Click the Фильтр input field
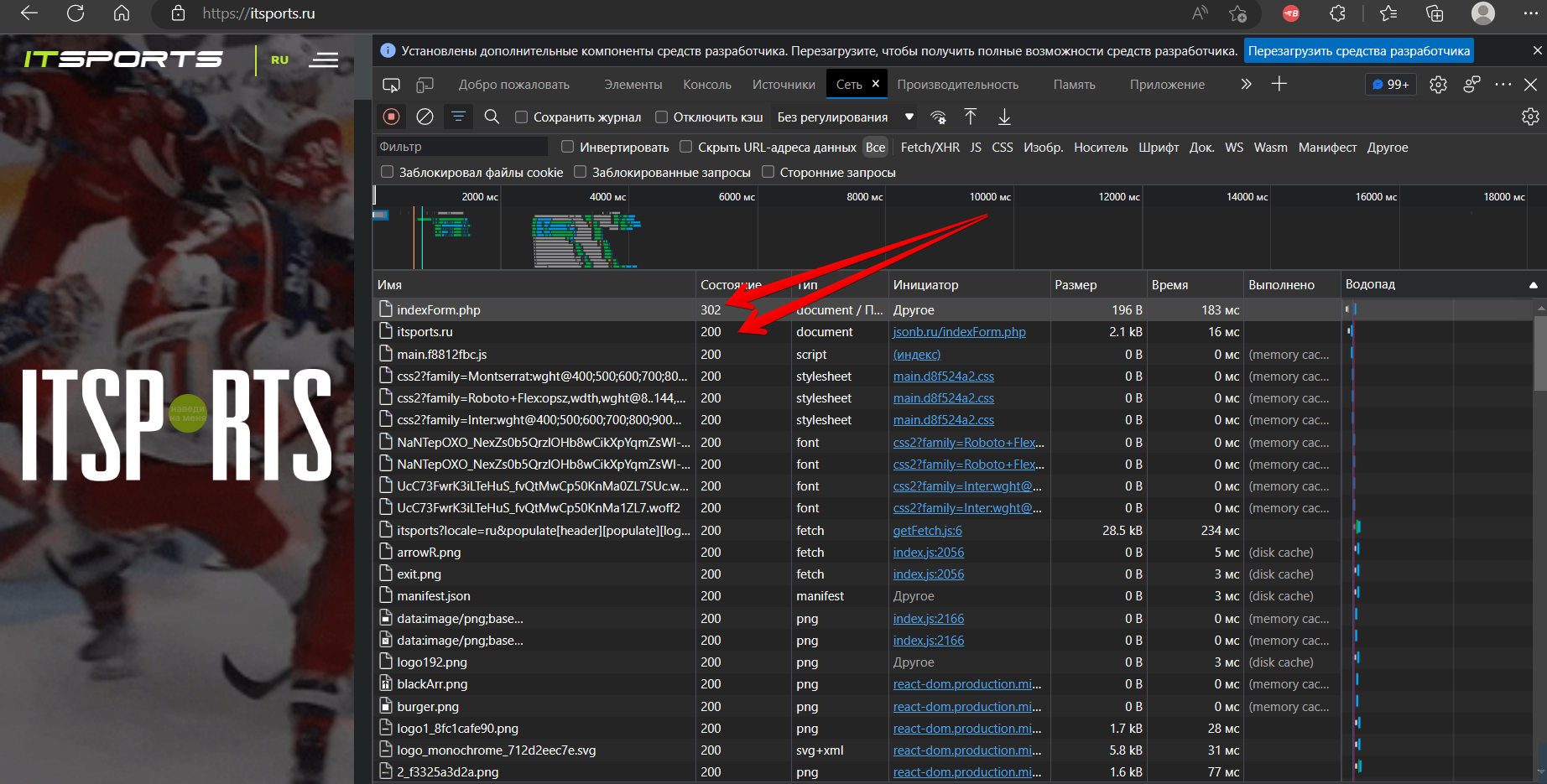 coord(461,147)
